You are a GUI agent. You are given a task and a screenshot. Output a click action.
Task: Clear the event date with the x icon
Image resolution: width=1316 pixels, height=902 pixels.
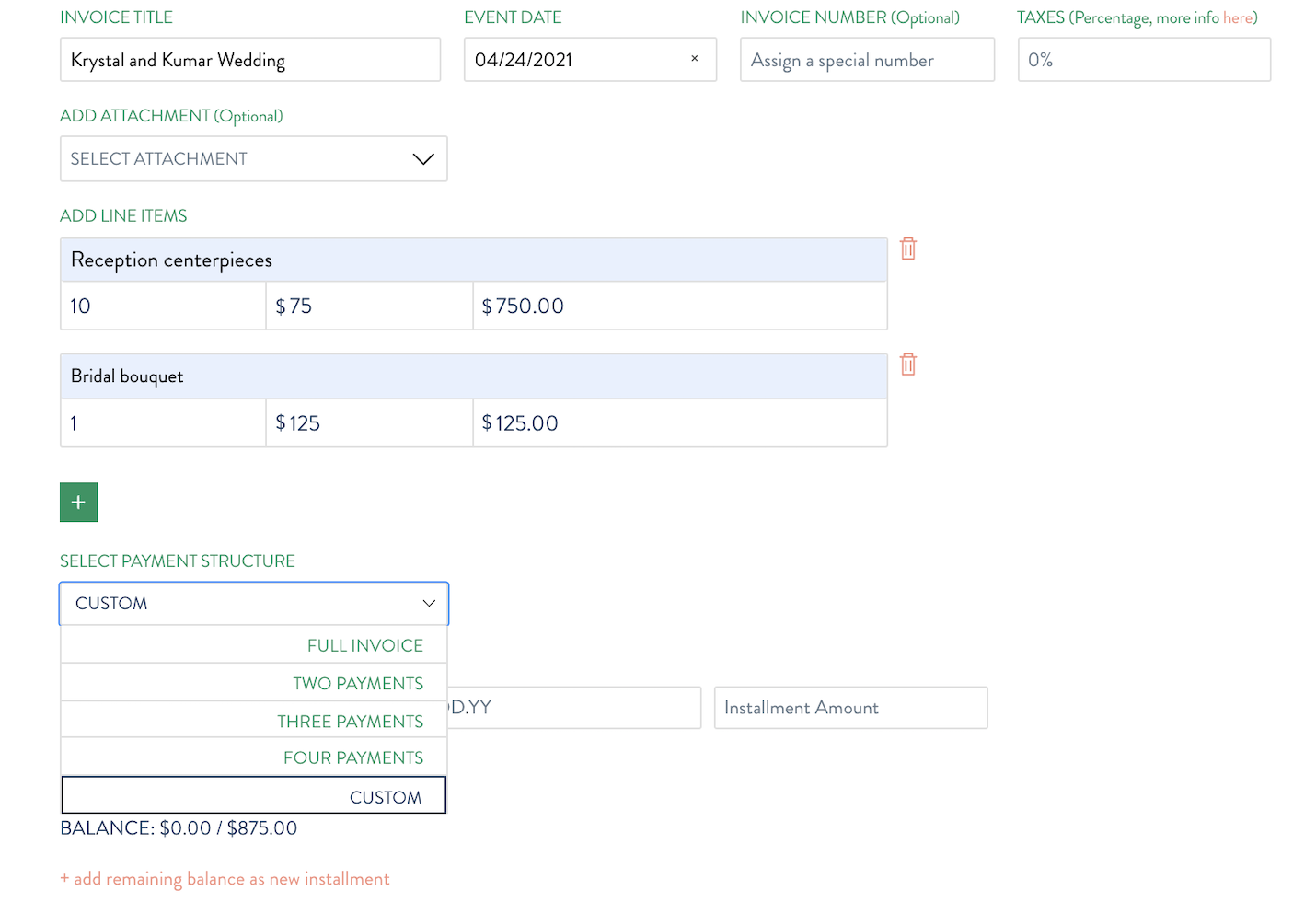coord(695,59)
